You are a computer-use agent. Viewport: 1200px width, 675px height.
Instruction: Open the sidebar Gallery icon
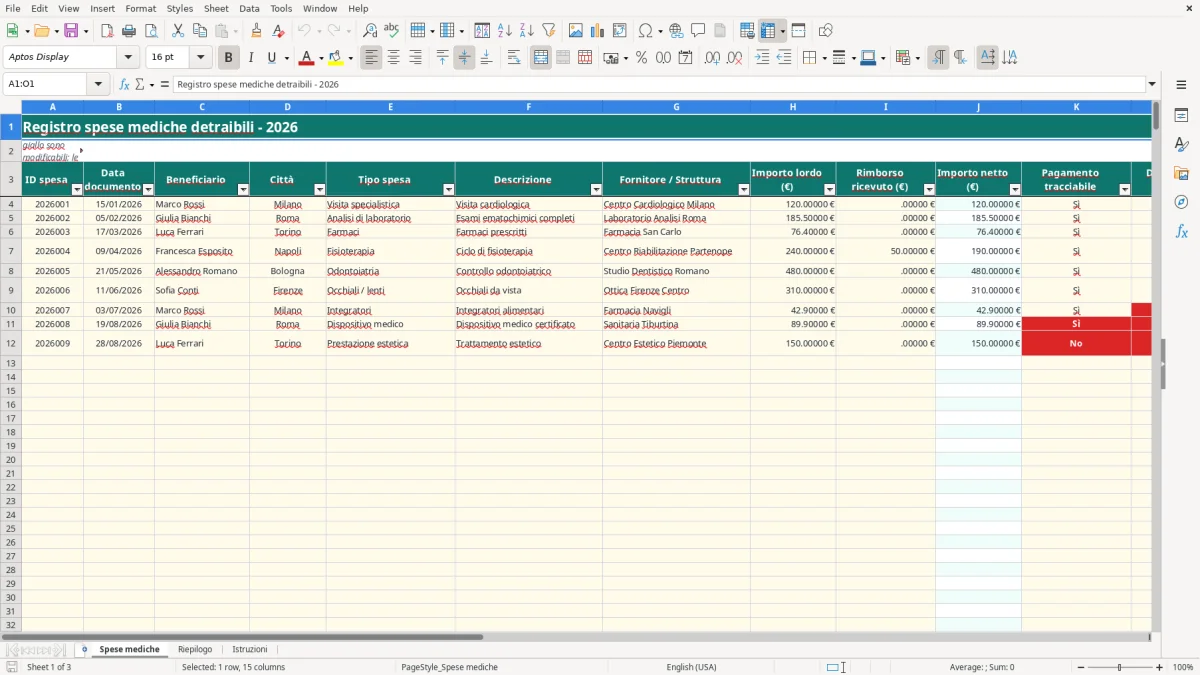1181,174
